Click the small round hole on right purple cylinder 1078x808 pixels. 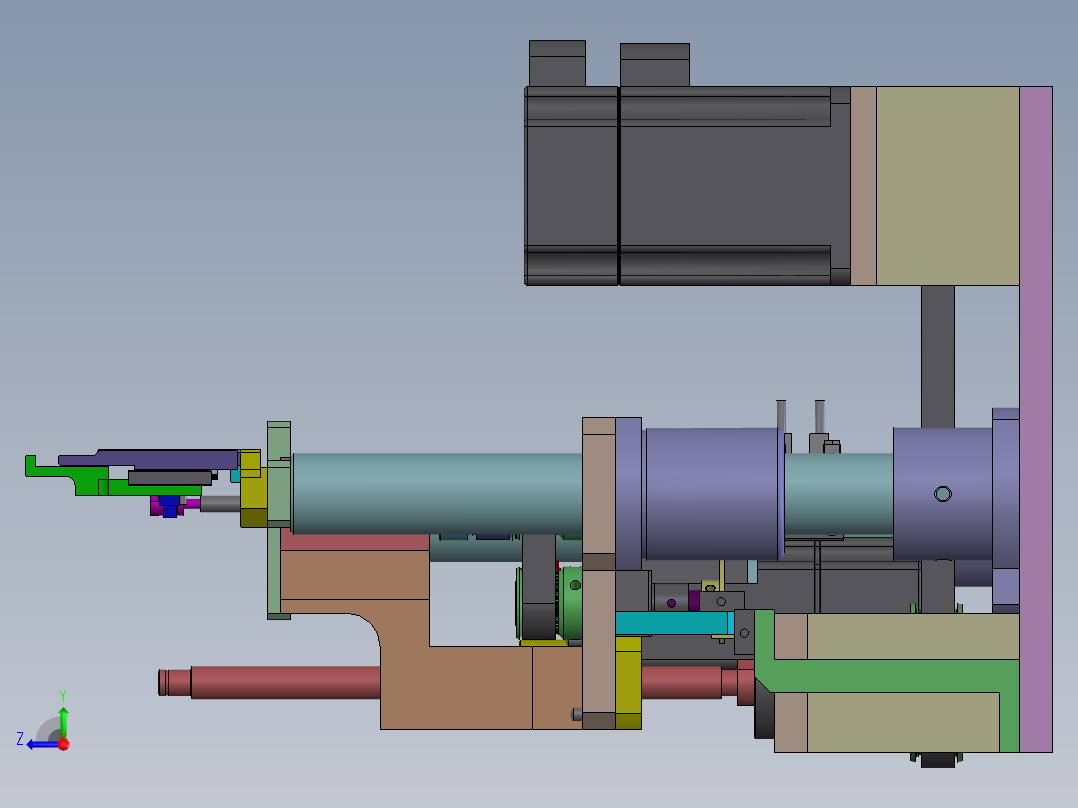(x=943, y=494)
